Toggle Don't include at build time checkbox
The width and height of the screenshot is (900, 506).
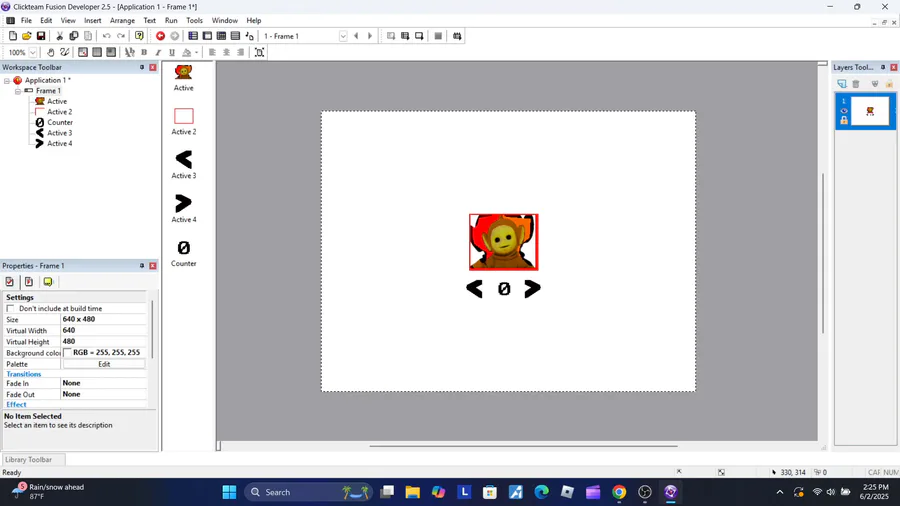10,309
